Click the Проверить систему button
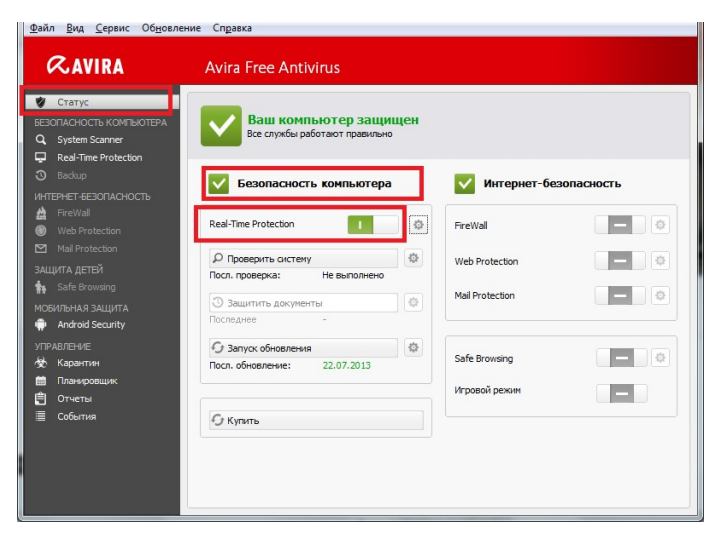 [x=304, y=258]
